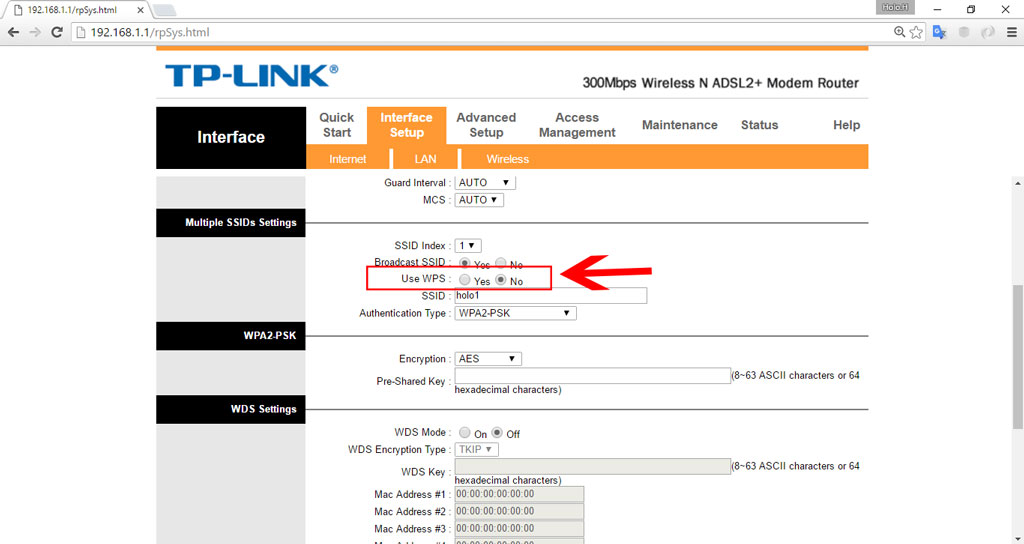The image size is (1024, 544).
Task: Click the scrollbar up arrow
Action: click(x=1017, y=184)
